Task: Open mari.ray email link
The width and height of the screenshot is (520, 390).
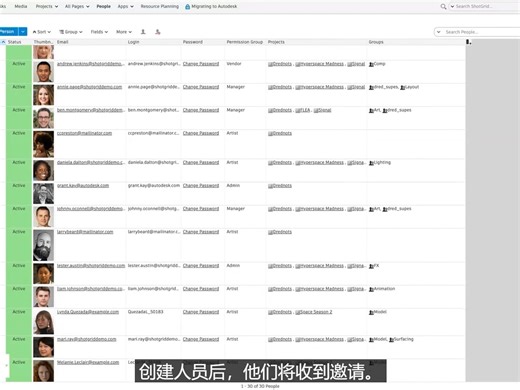Action: [x=87, y=339]
